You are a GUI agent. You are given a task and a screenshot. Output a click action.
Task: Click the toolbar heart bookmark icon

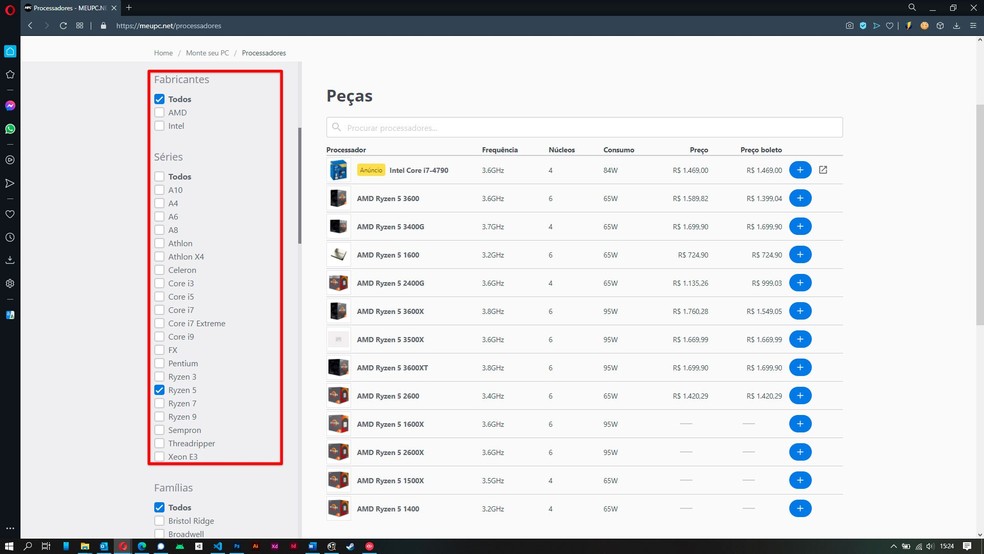click(x=889, y=26)
